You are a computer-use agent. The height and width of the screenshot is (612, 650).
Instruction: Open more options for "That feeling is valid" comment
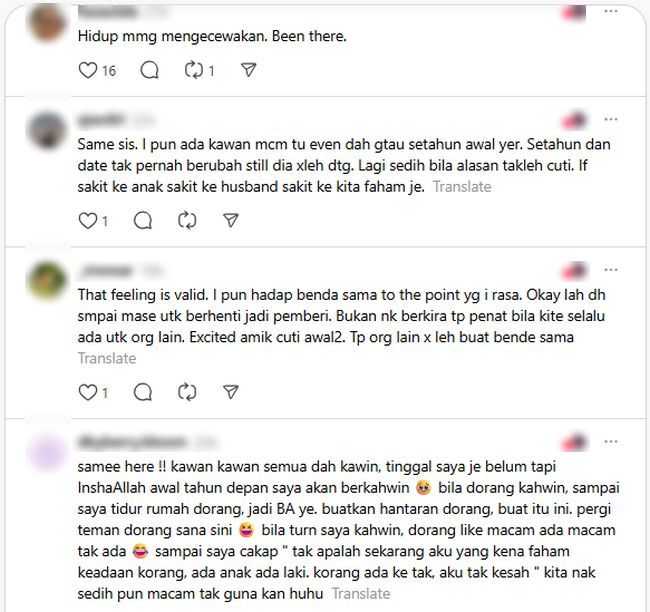(611, 270)
